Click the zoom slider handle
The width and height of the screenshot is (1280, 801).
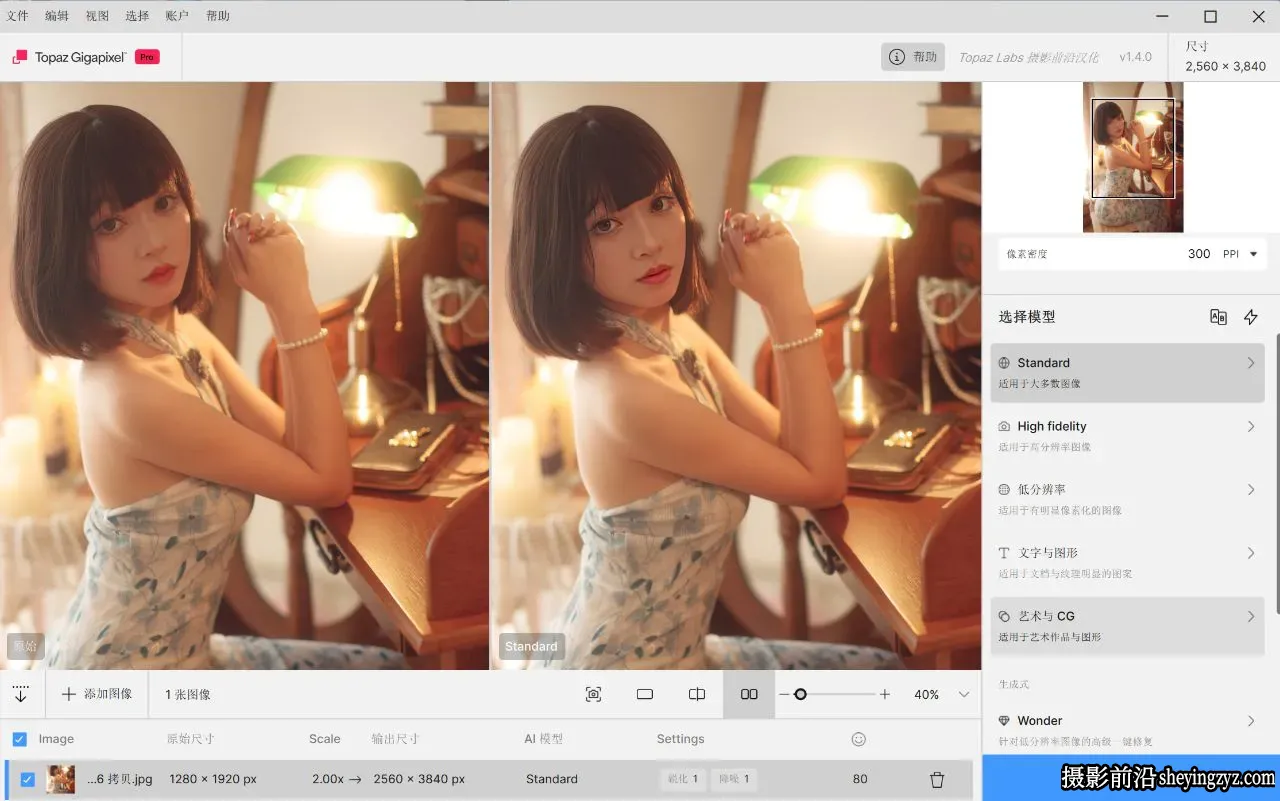click(800, 694)
